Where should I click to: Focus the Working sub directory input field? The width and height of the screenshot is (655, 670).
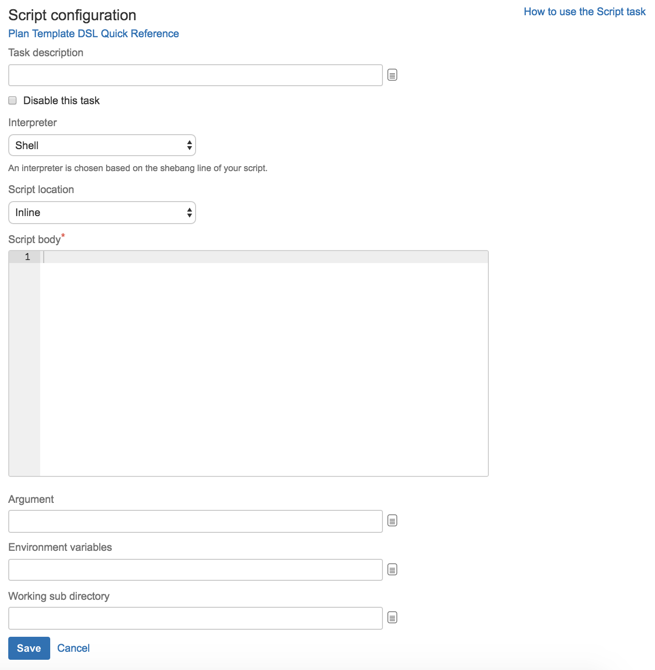[195, 618]
